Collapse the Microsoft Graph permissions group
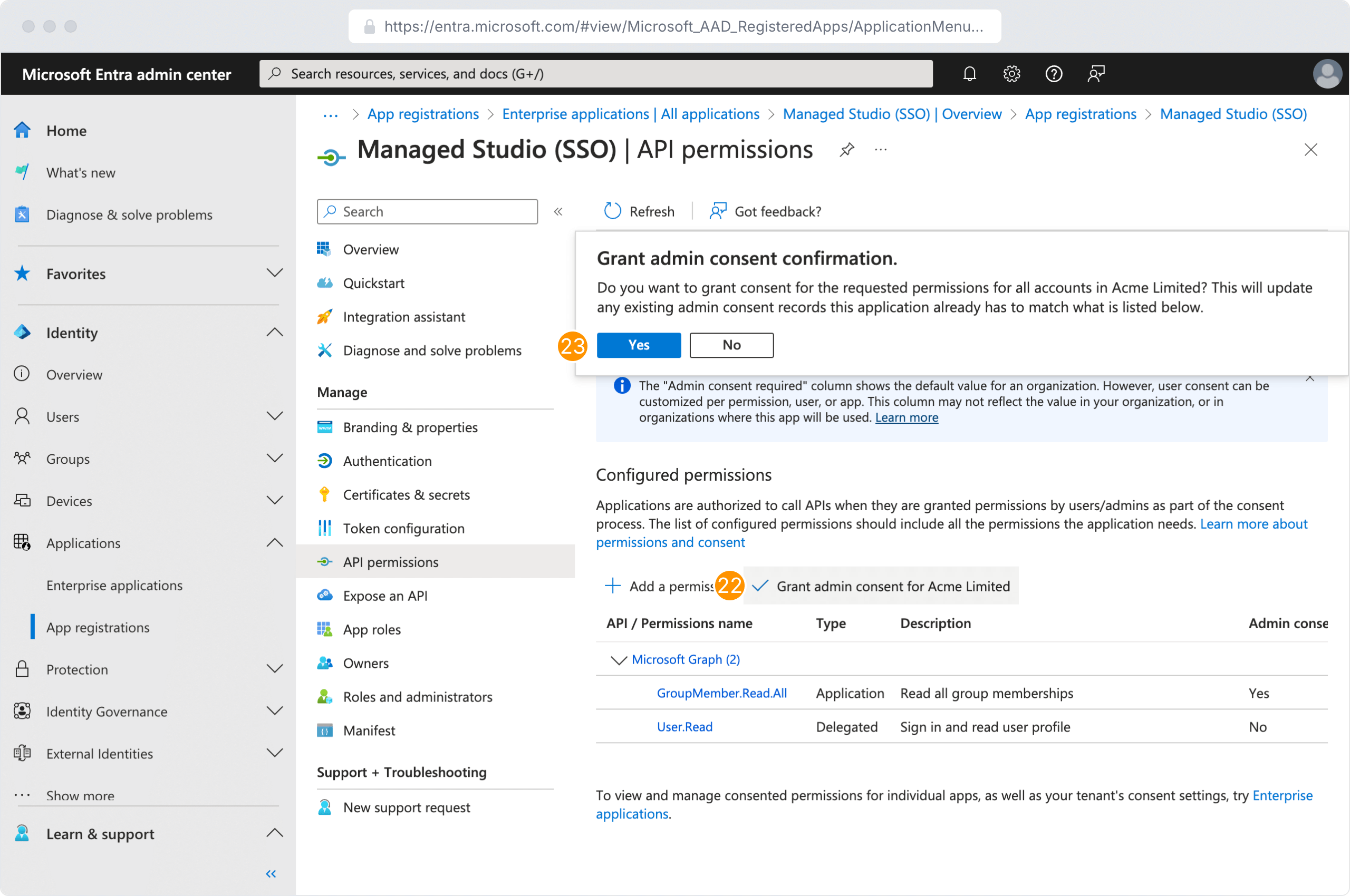 point(618,659)
